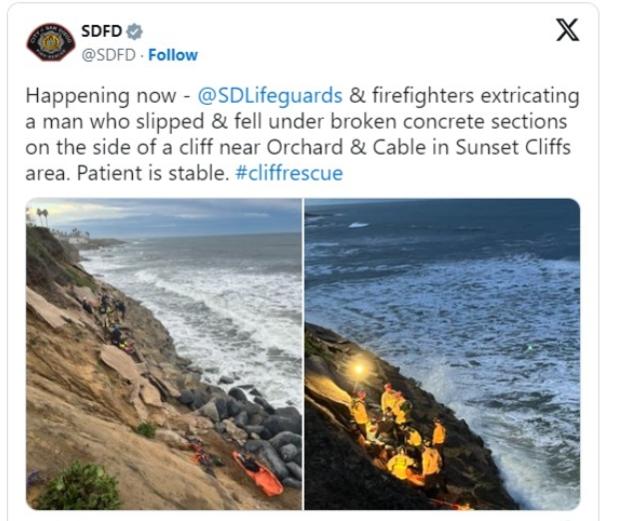Click the palm trees at the left photo top
This screenshot has width=628, height=521.
tap(42, 216)
